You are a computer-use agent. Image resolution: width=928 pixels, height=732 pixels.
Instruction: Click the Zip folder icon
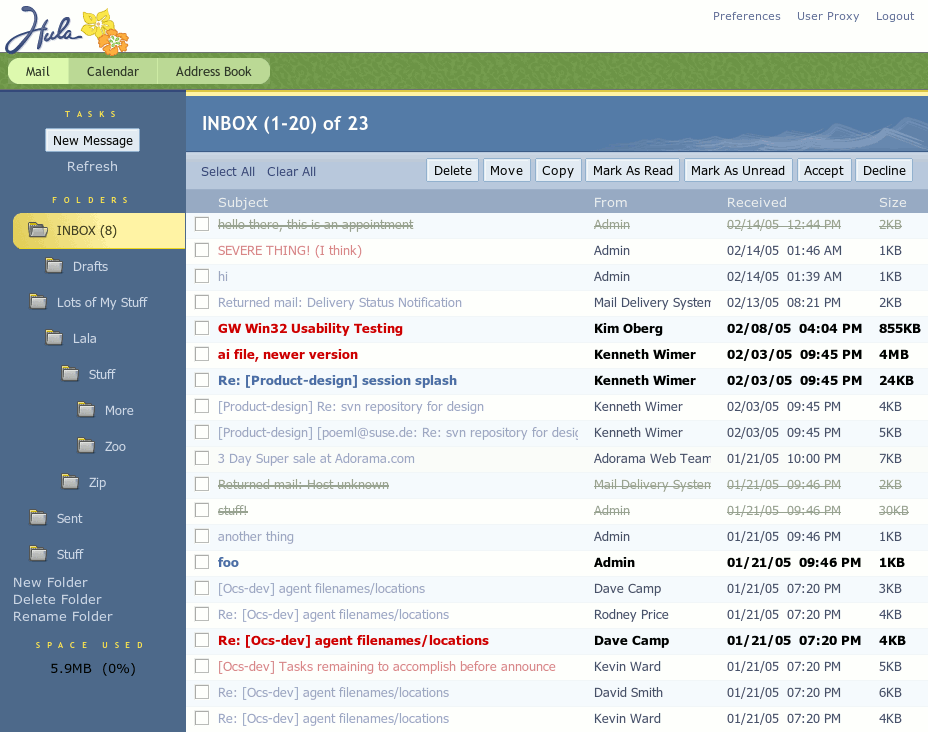[x=70, y=482]
